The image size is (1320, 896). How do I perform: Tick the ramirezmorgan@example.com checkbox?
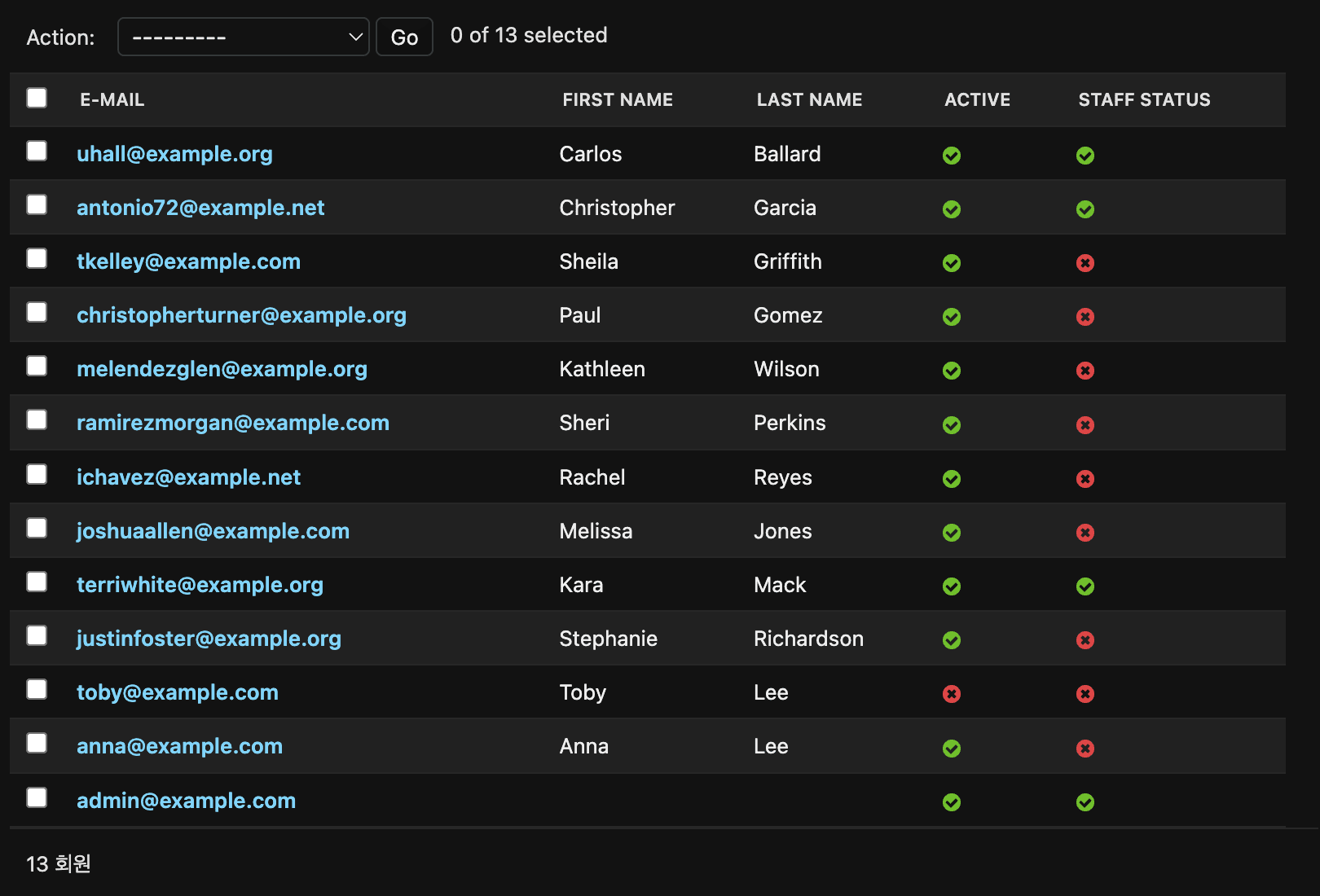point(37,419)
